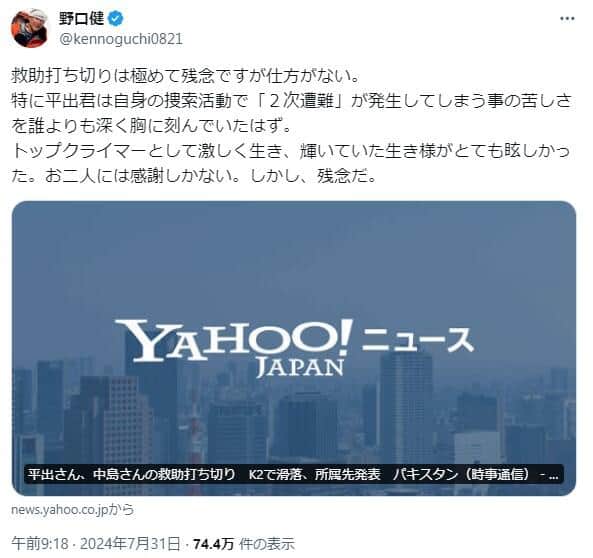Click the JAPAN wordmark under the Yahoo logo
Image resolution: width=593 pixels, height=558 pixels.
click(x=300, y=367)
